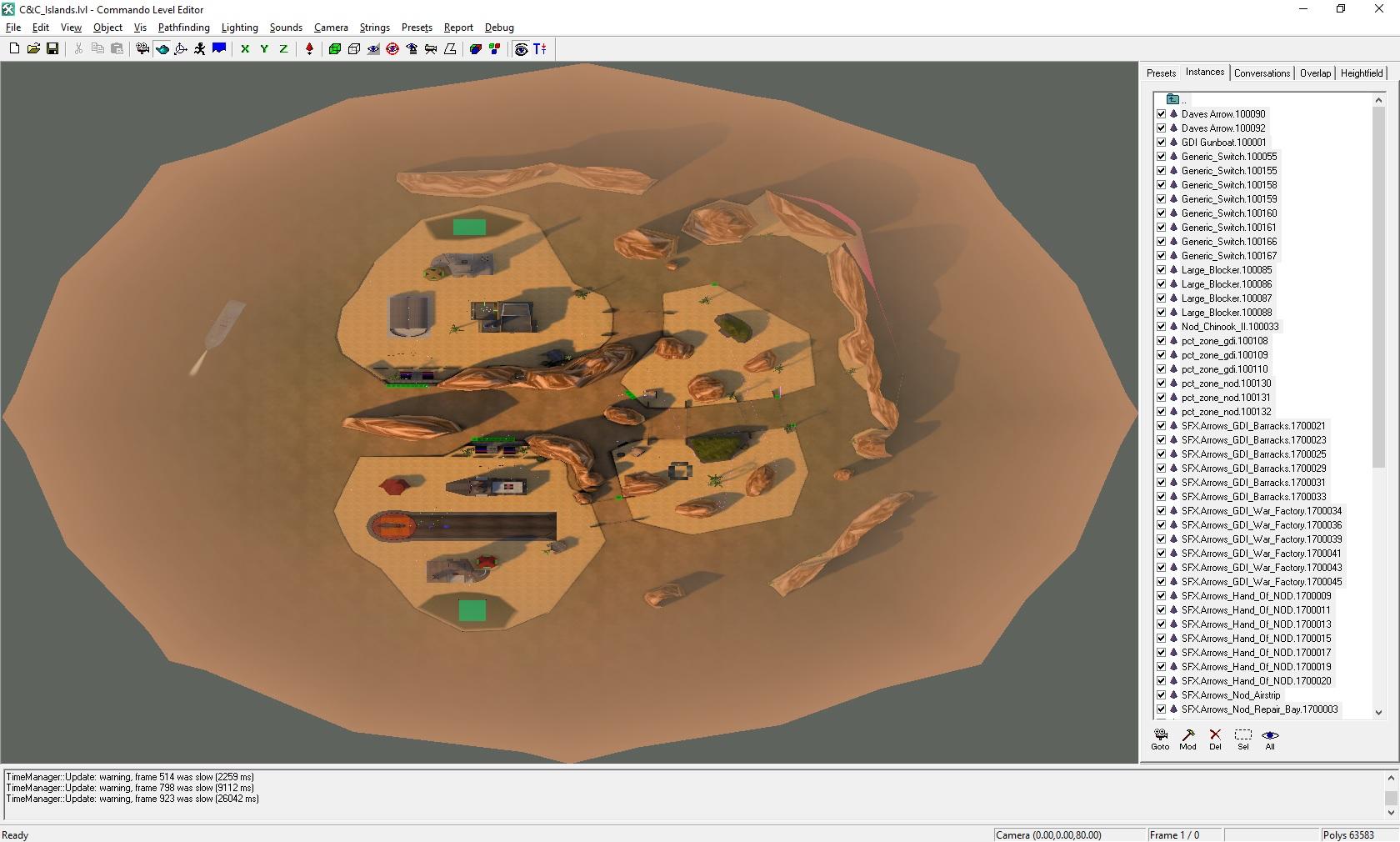Viewport: 1400px width, 842px height.
Task: Go up a level via parent folder icon
Action: click(1172, 99)
